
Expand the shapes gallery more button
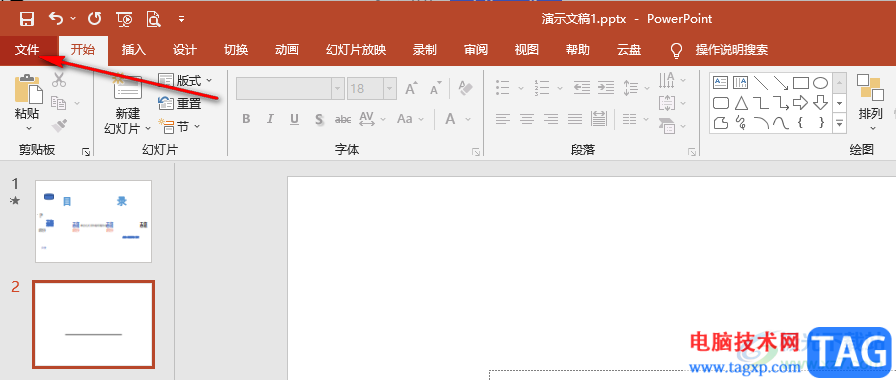tap(839, 122)
